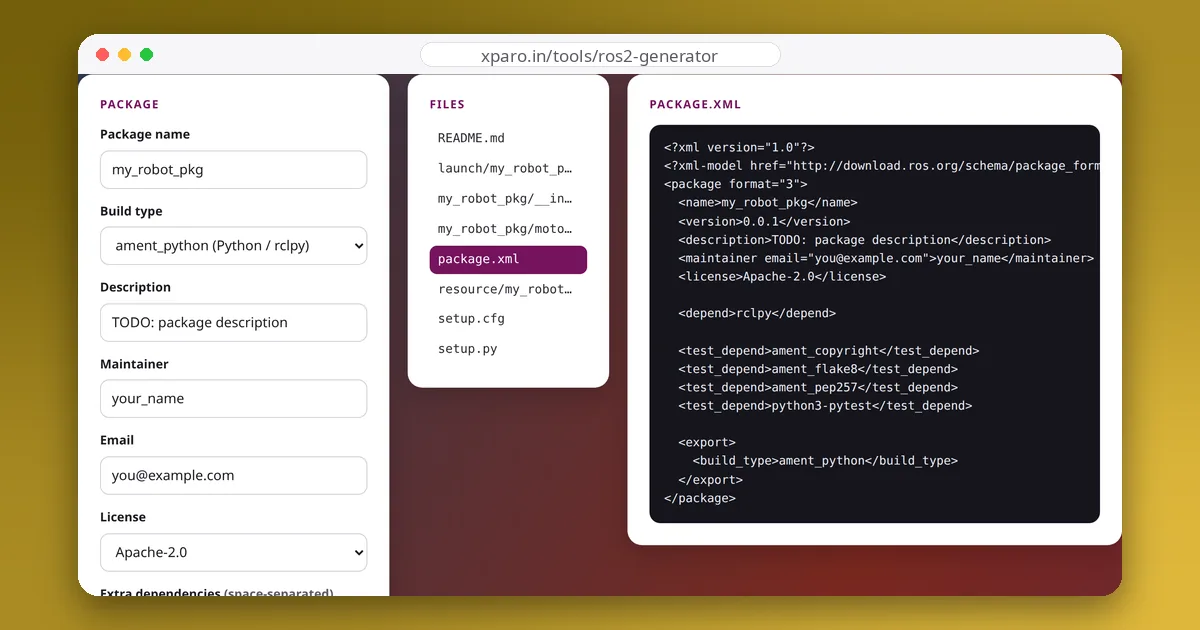Select package.xml in the files list

pyautogui.click(x=508, y=259)
